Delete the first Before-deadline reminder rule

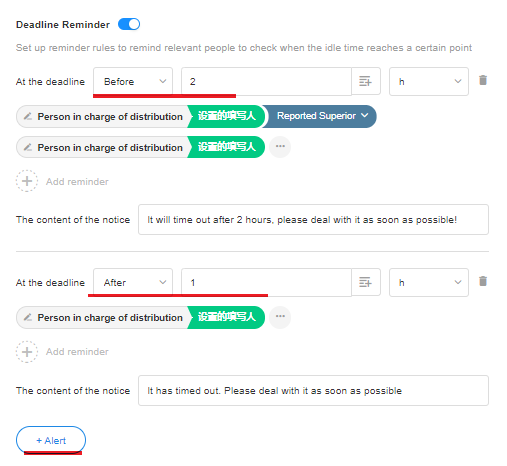pyautogui.click(x=483, y=80)
